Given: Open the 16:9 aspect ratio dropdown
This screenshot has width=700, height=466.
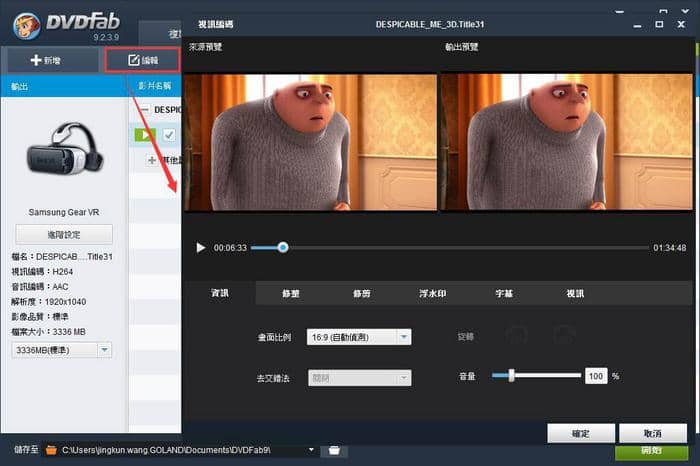Looking at the screenshot, I should click(359, 337).
